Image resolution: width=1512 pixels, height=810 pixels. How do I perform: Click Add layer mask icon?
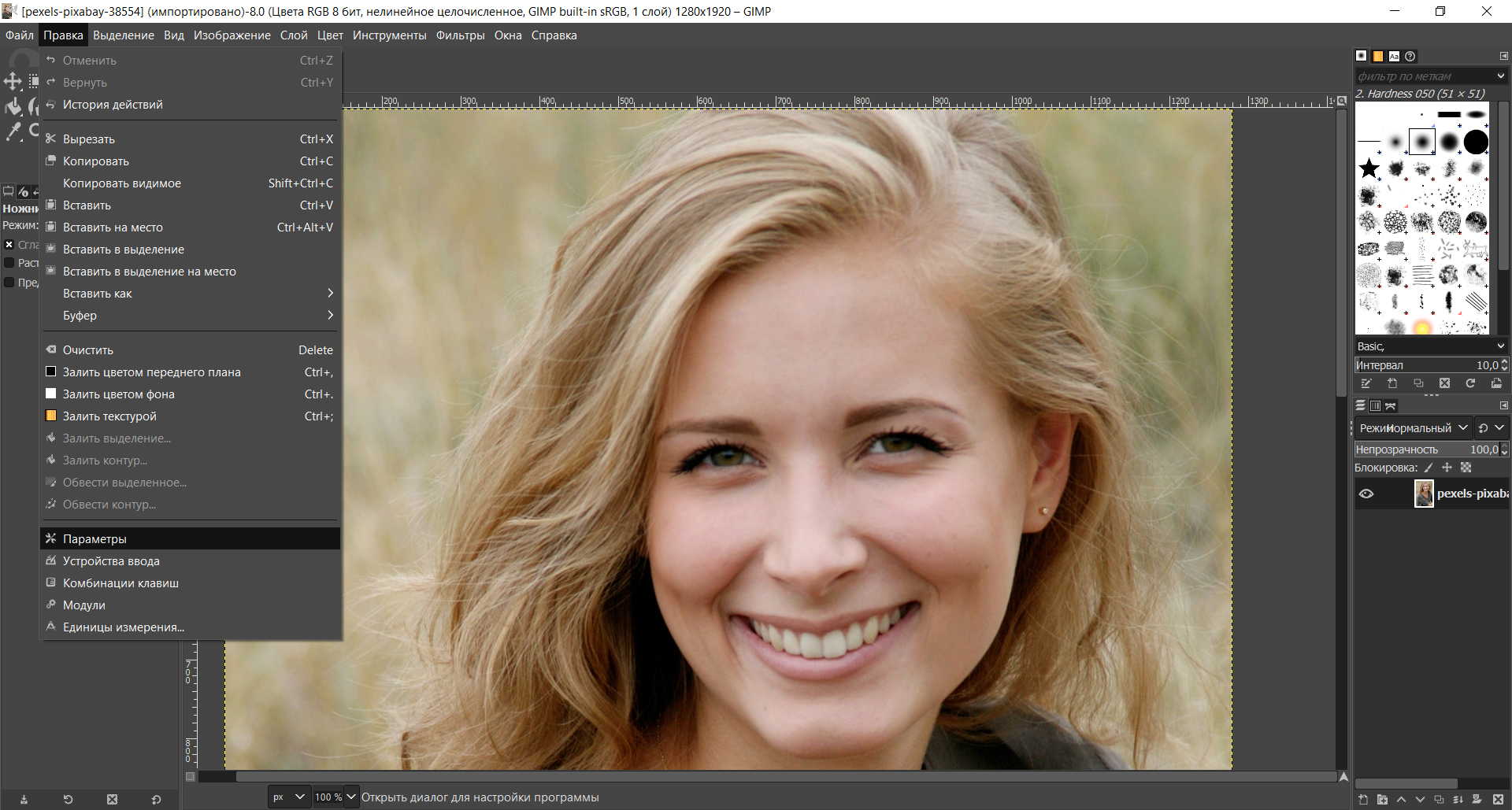1477,800
